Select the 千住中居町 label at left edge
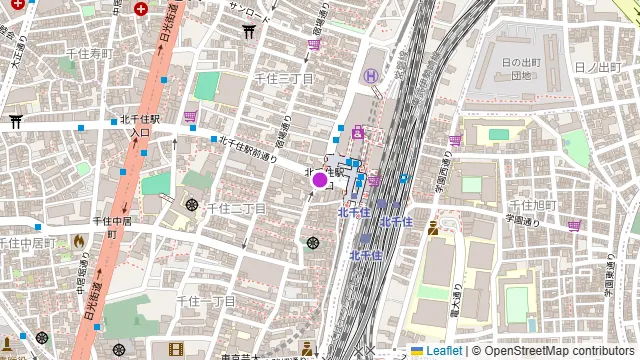Viewport: 640px width, 360px height. click(x=28, y=243)
